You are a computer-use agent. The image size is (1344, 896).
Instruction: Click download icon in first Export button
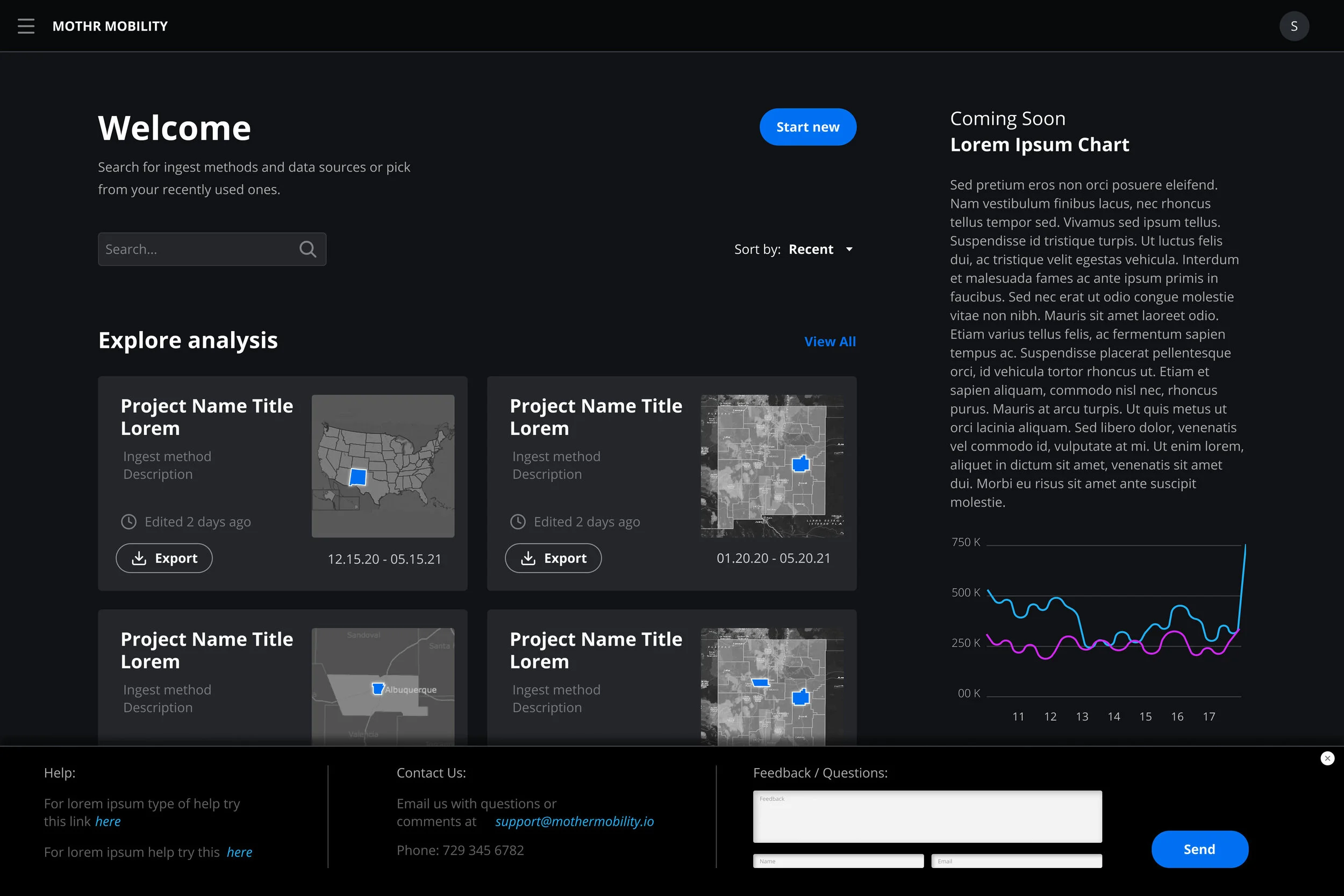tap(139, 558)
